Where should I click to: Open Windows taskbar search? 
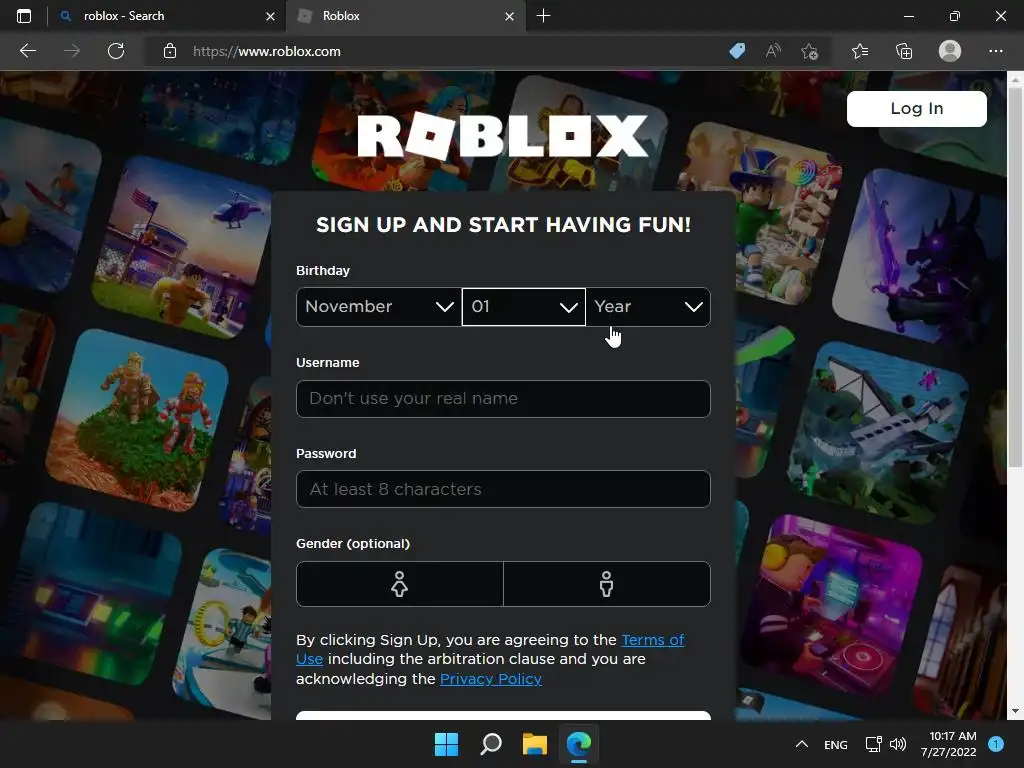click(x=490, y=744)
